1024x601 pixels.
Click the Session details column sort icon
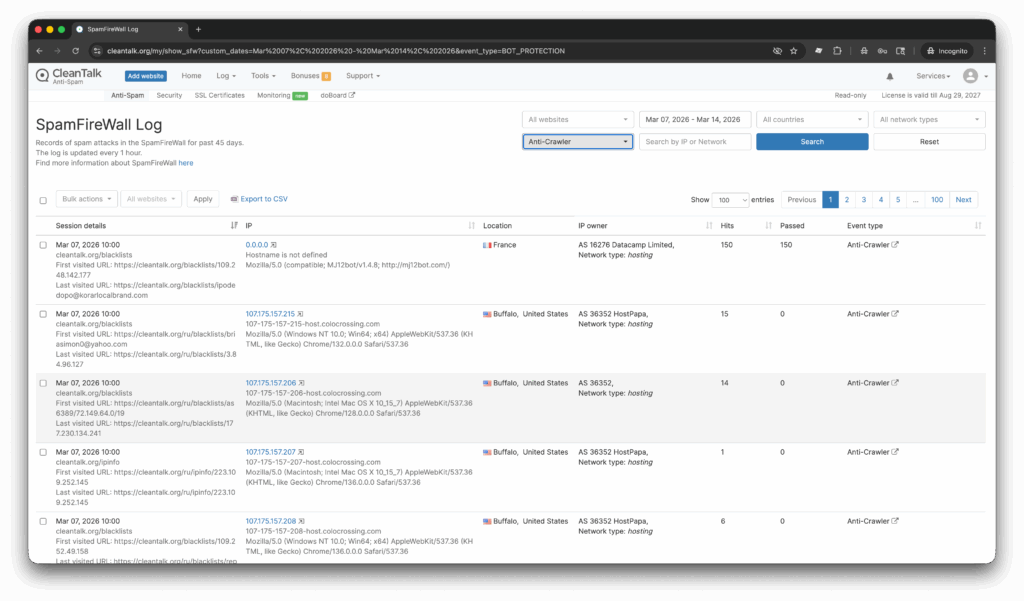234,226
